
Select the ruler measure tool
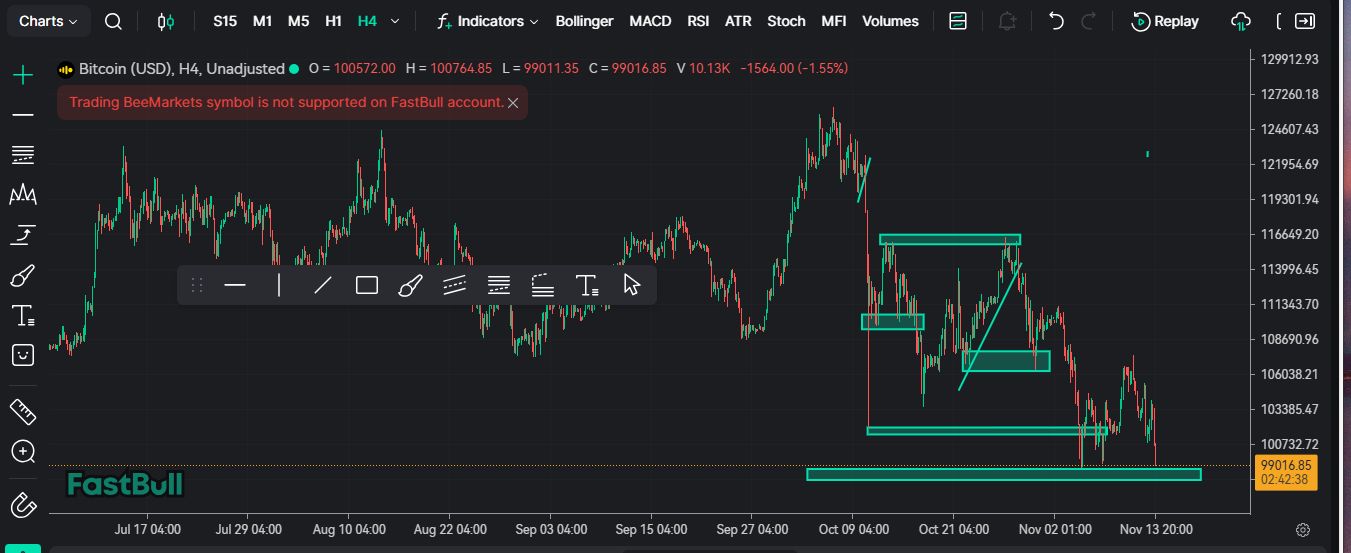[x=22, y=411]
